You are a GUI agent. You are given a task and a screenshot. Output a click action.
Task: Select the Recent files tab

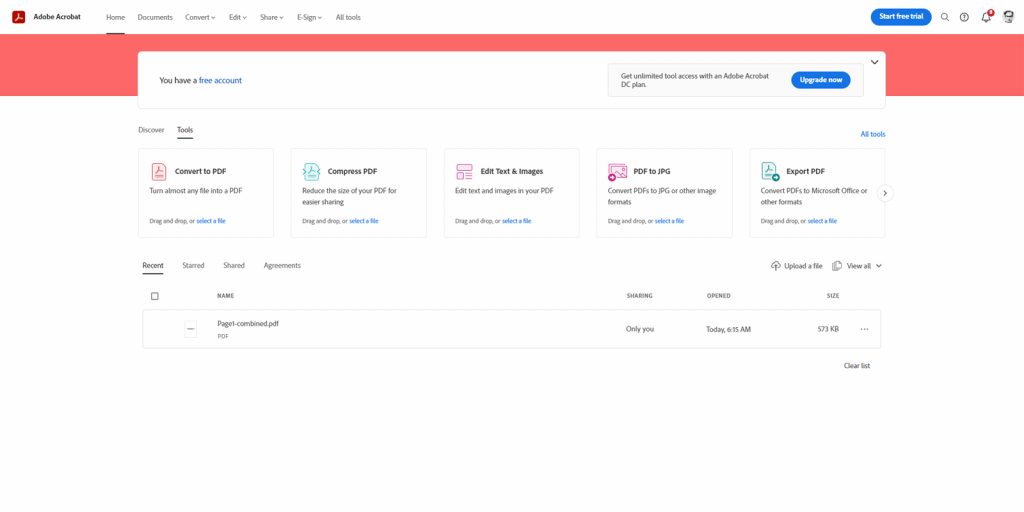coord(153,266)
